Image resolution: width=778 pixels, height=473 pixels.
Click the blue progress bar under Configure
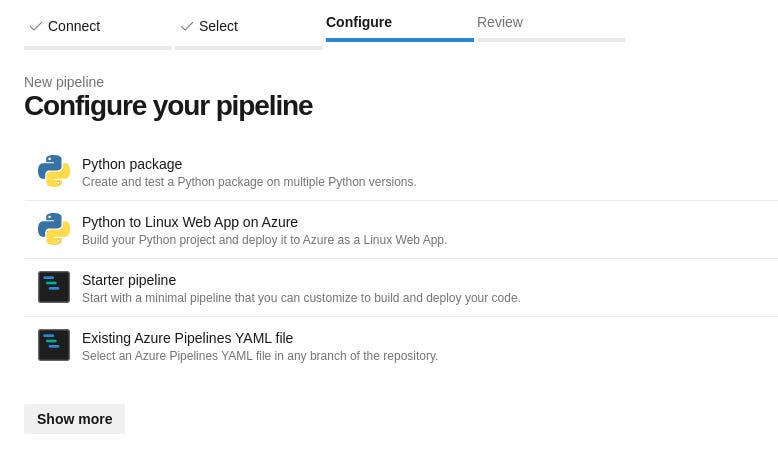pyautogui.click(x=400, y=40)
